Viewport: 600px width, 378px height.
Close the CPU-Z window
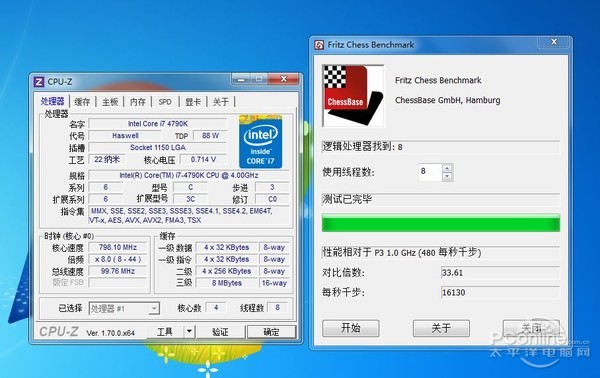[x=284, y=79]
